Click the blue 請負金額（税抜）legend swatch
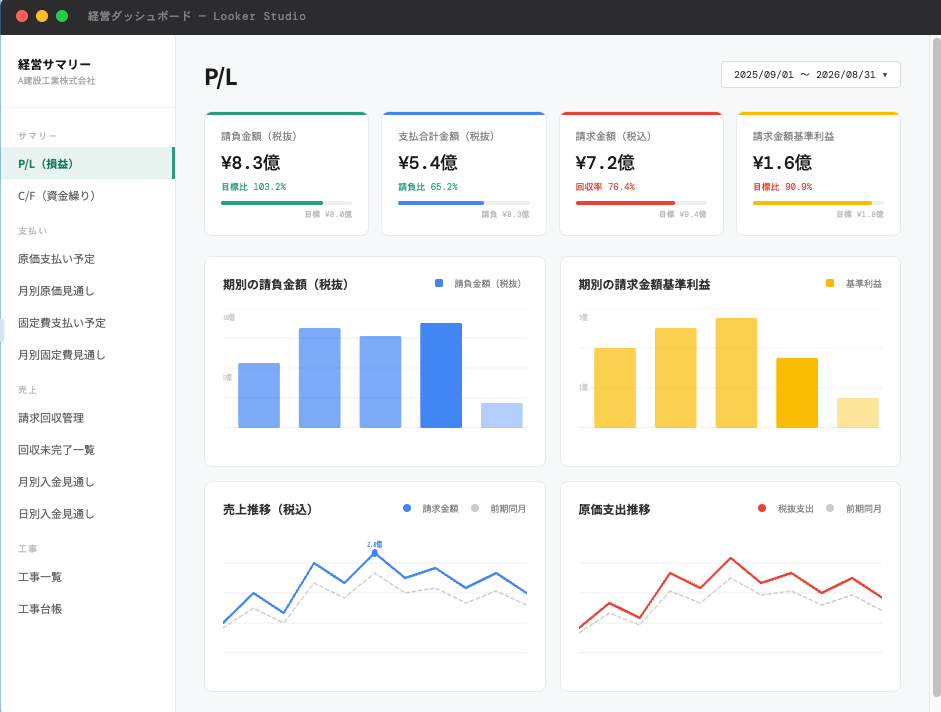This screenshot has width=941, height=712. (439, 283)
